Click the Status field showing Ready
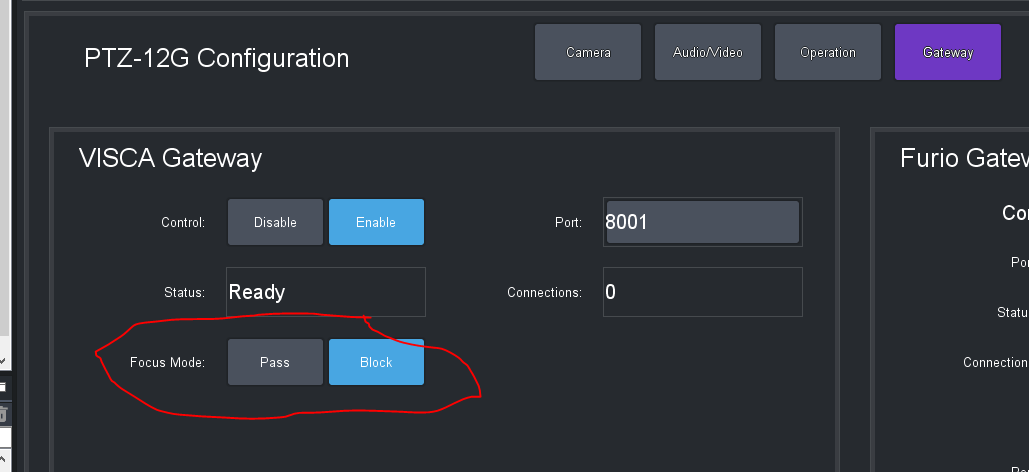The image size is (1029, 472). click(325, 292)
